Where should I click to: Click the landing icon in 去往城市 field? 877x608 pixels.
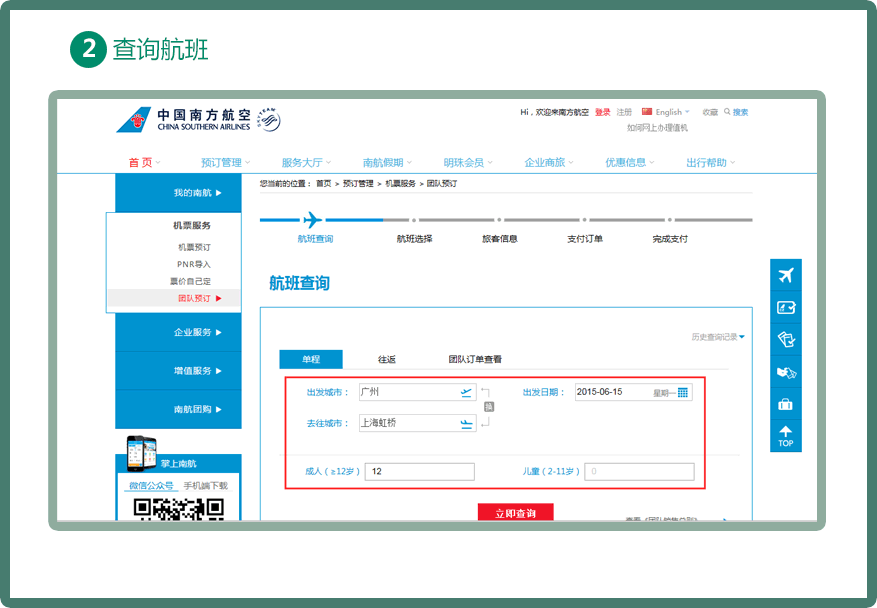pyautogui.click(x=466, y=423)
